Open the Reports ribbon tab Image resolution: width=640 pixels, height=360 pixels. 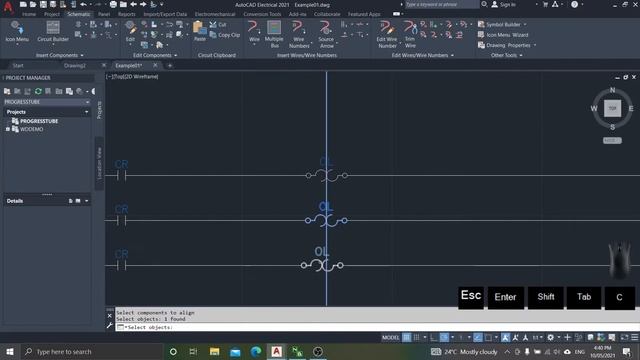tap(127, 14)
